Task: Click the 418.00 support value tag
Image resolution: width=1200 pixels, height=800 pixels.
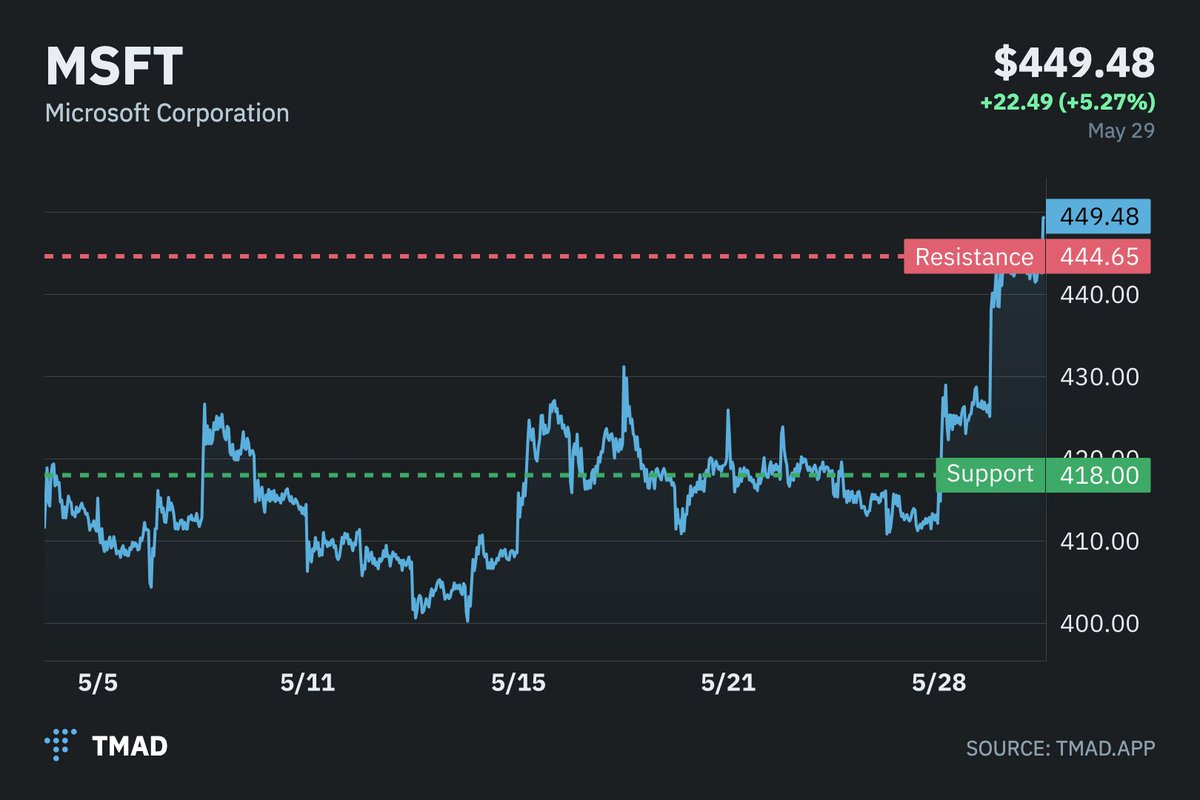Action: (x=1098, y=475)
